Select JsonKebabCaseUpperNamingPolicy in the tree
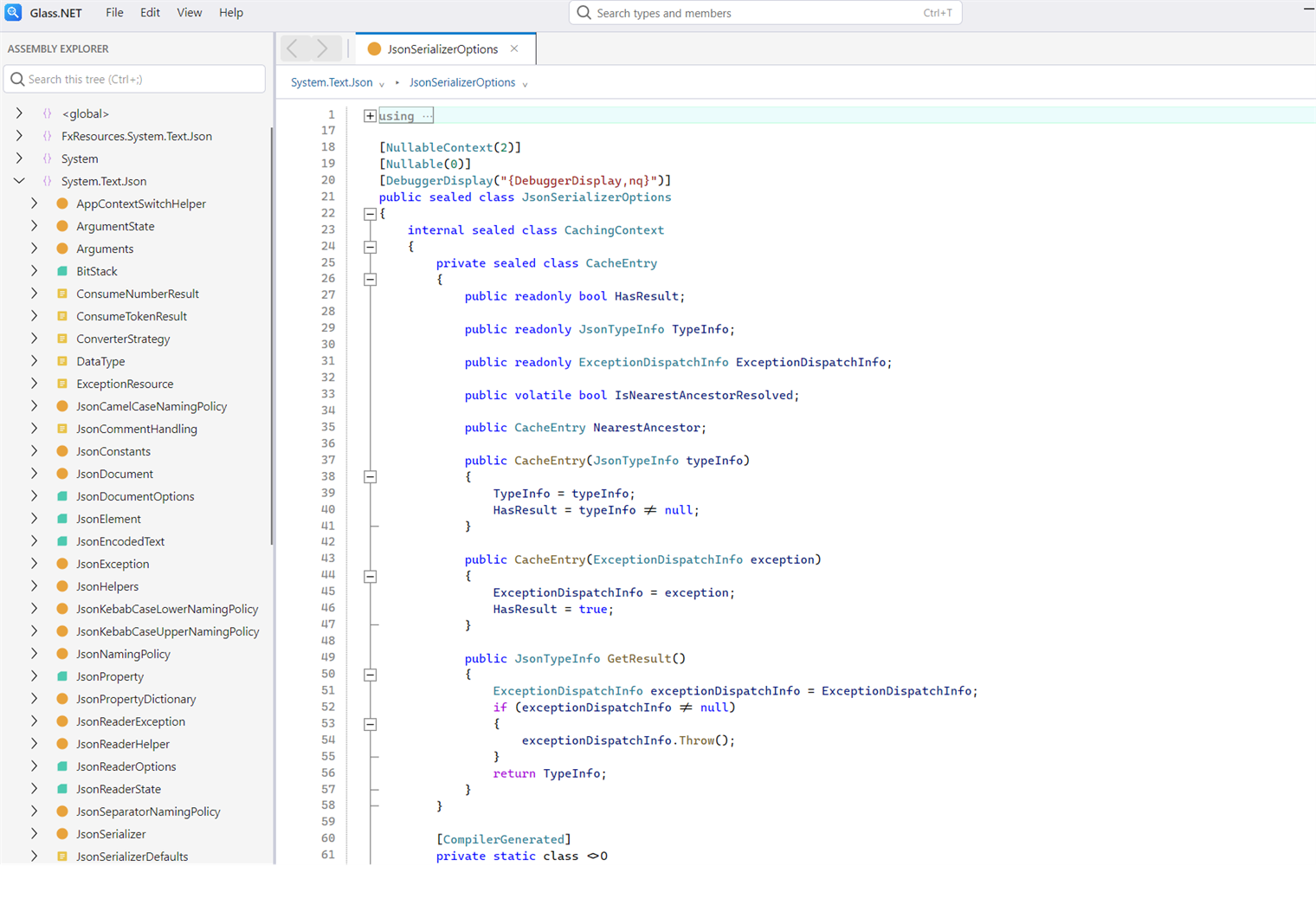Image resolution: width=1316 pixels, height=905 pixels. coord(168,631)
